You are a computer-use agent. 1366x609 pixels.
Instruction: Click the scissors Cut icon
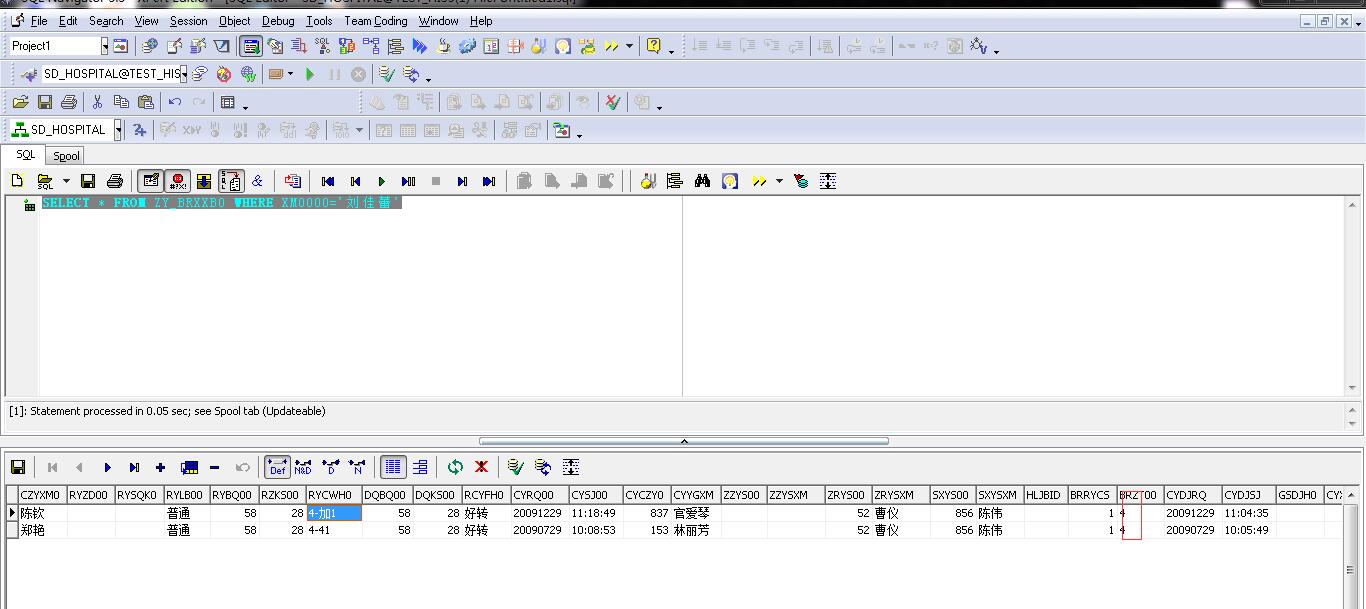(97, 102)
